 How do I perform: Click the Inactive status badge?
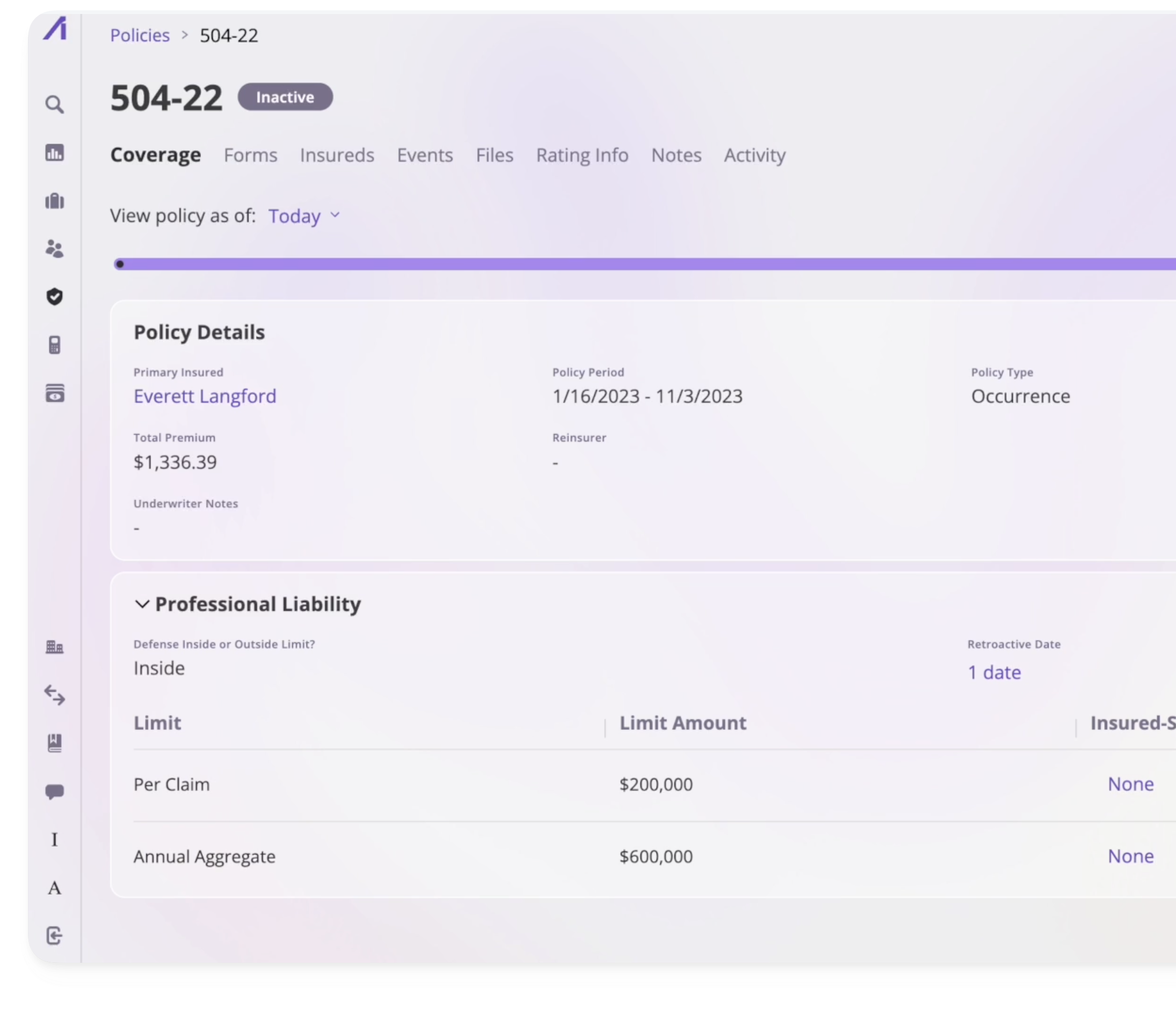click(x=285, y=97)
